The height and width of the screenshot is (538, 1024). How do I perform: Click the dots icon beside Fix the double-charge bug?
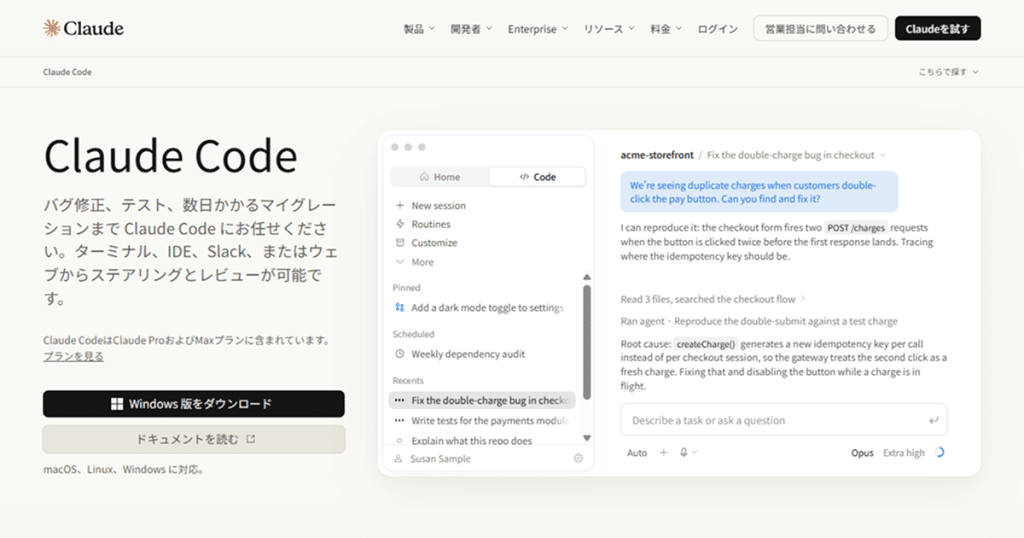(x=400, y=400)
